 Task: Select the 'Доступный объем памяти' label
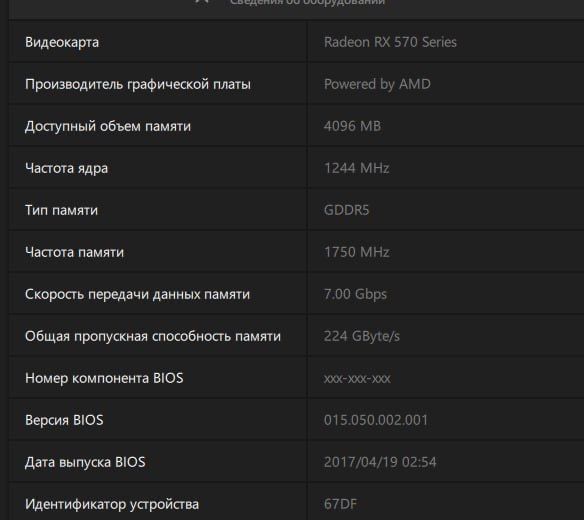108,127
